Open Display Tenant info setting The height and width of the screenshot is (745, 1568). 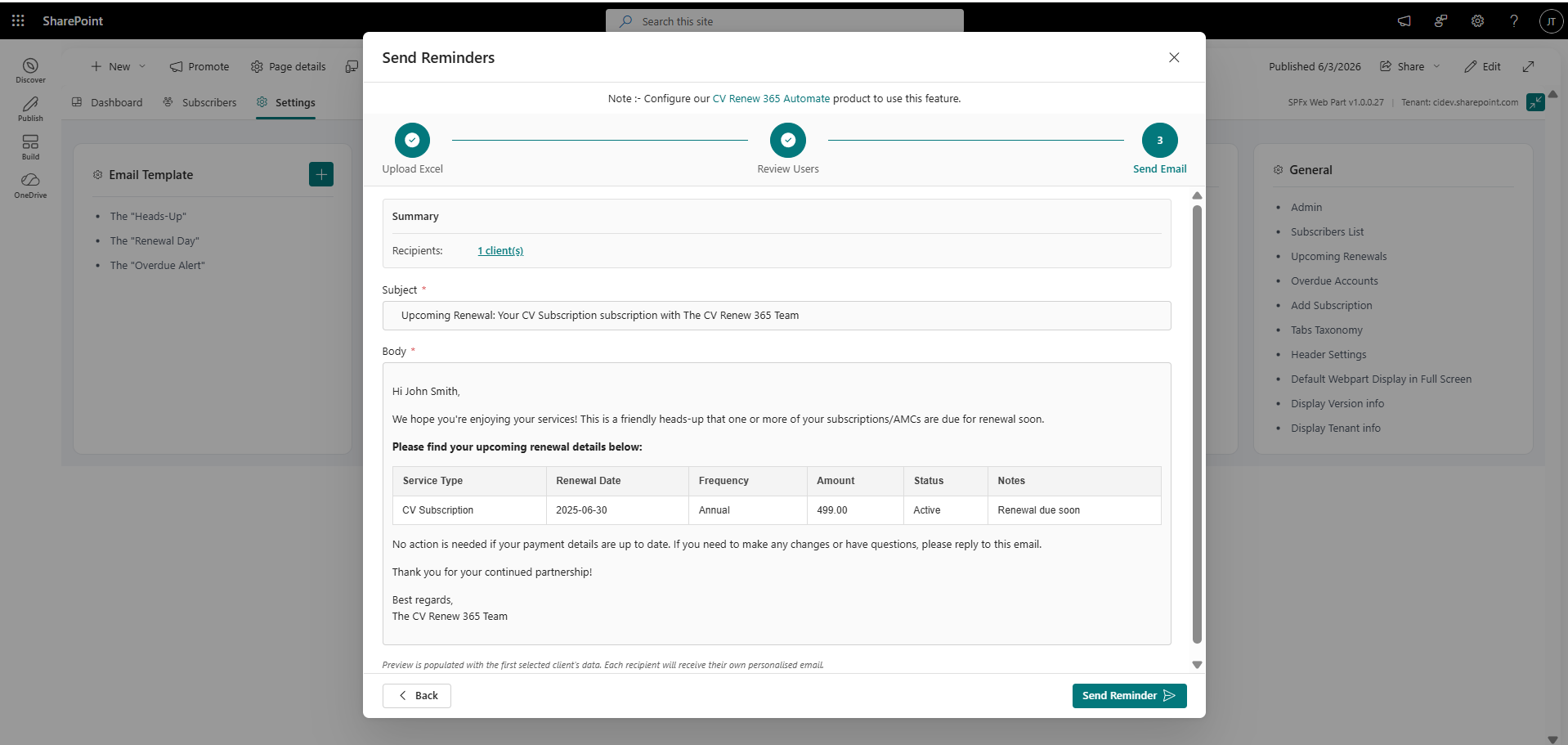(x=1336, y=429)
